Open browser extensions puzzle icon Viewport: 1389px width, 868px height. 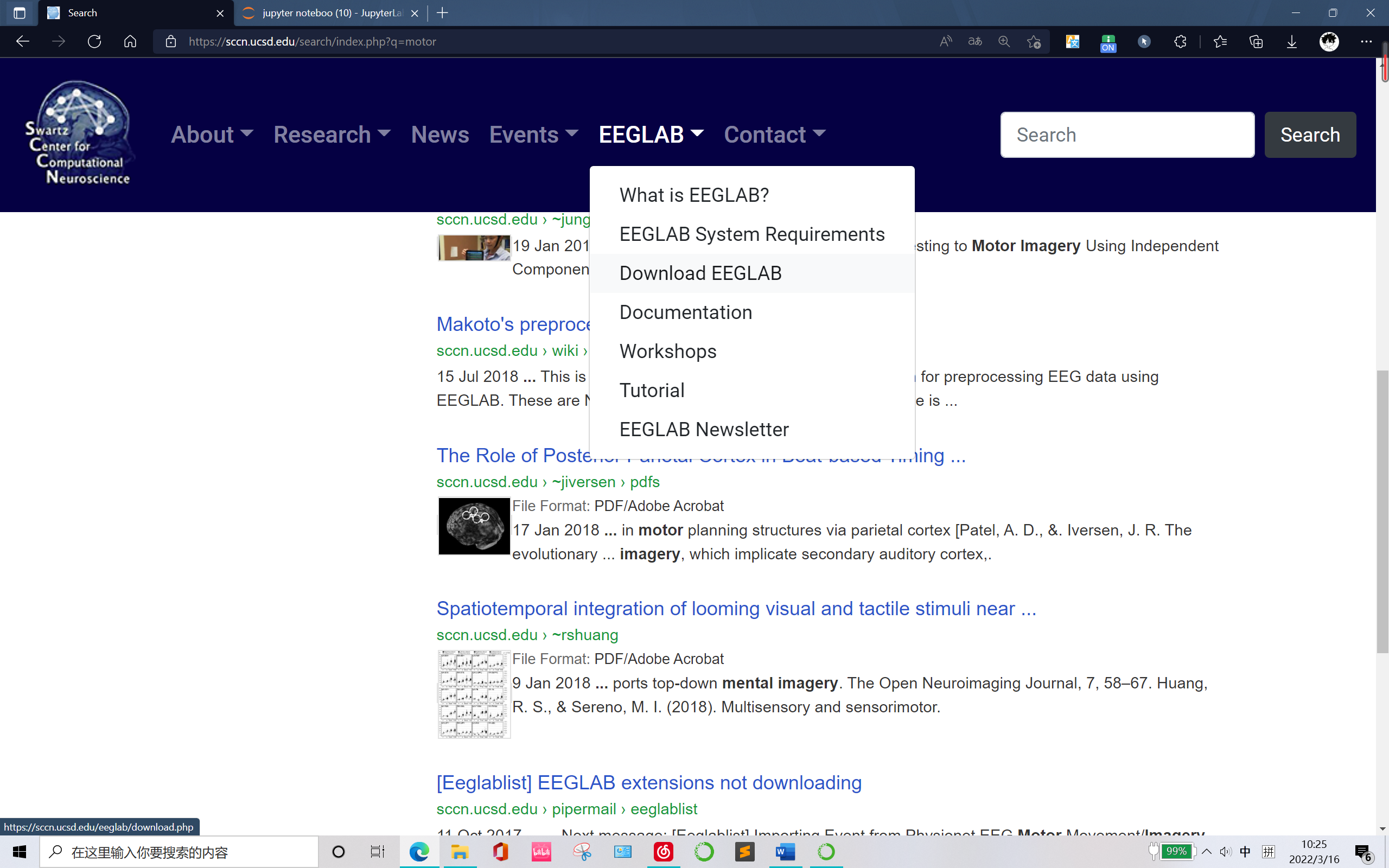coord(1180,41)
